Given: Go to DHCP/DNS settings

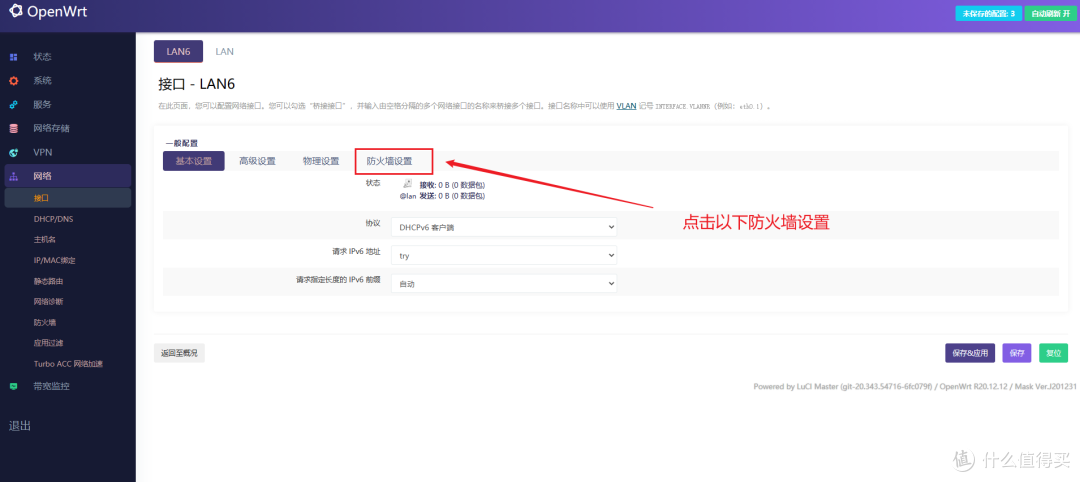Looking at the screenshot, I should [x=52, y=219].
